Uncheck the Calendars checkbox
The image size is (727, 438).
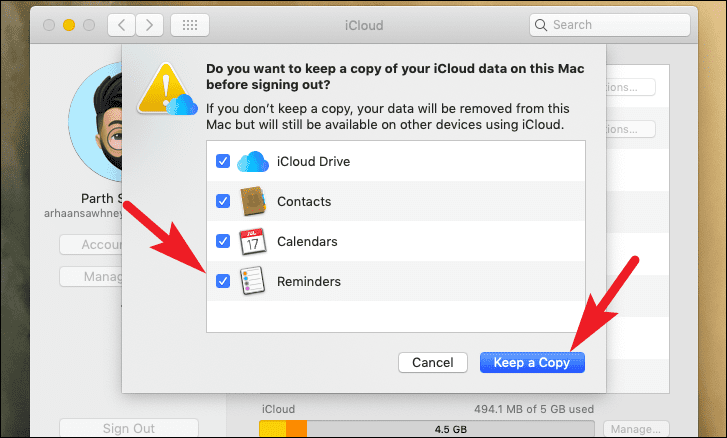223,241
